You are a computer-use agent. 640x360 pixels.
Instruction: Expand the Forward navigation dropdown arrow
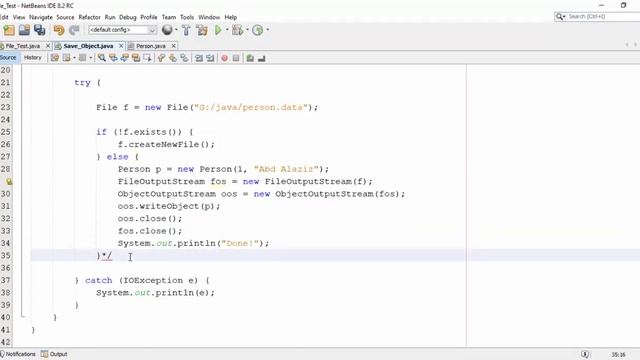pos(91,58)
